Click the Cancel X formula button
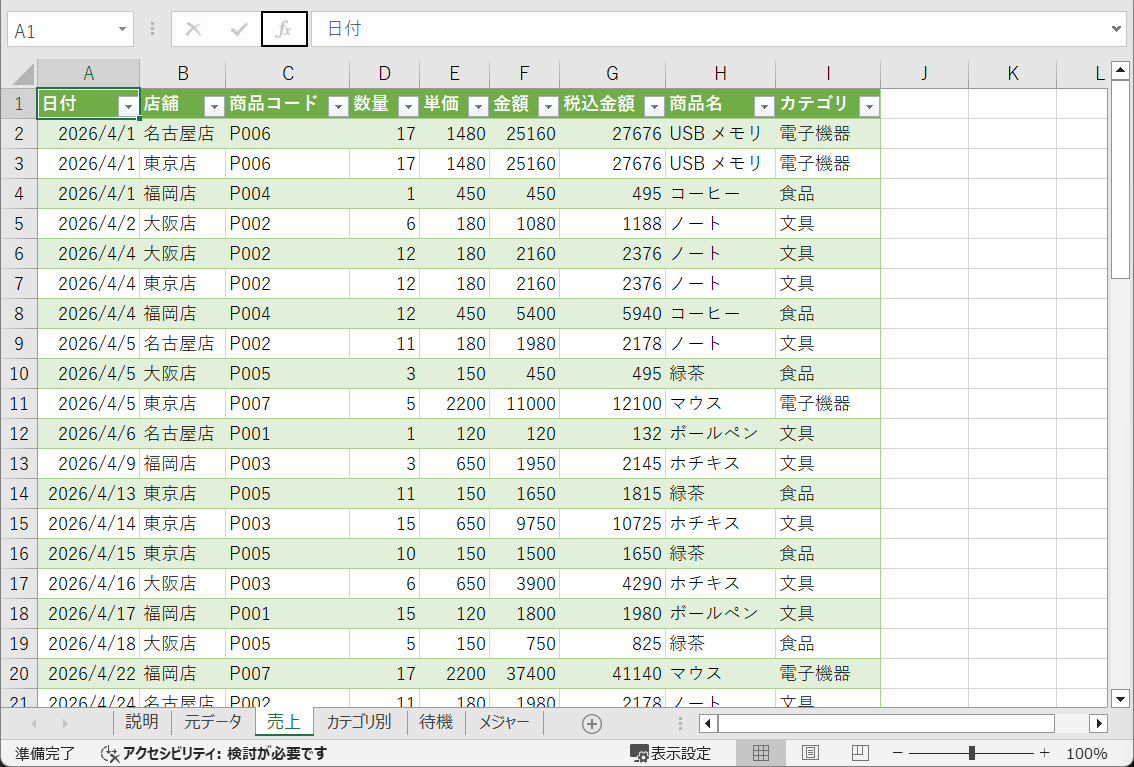The image size is (1134, 767). pyautogui.click(x=193, y=29)
